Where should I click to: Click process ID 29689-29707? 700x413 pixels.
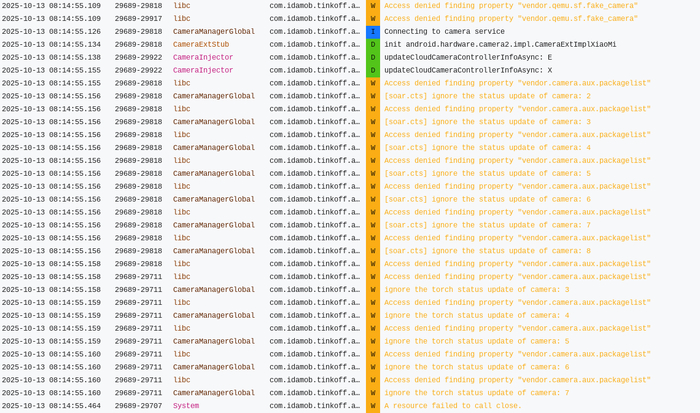[138, 406]
